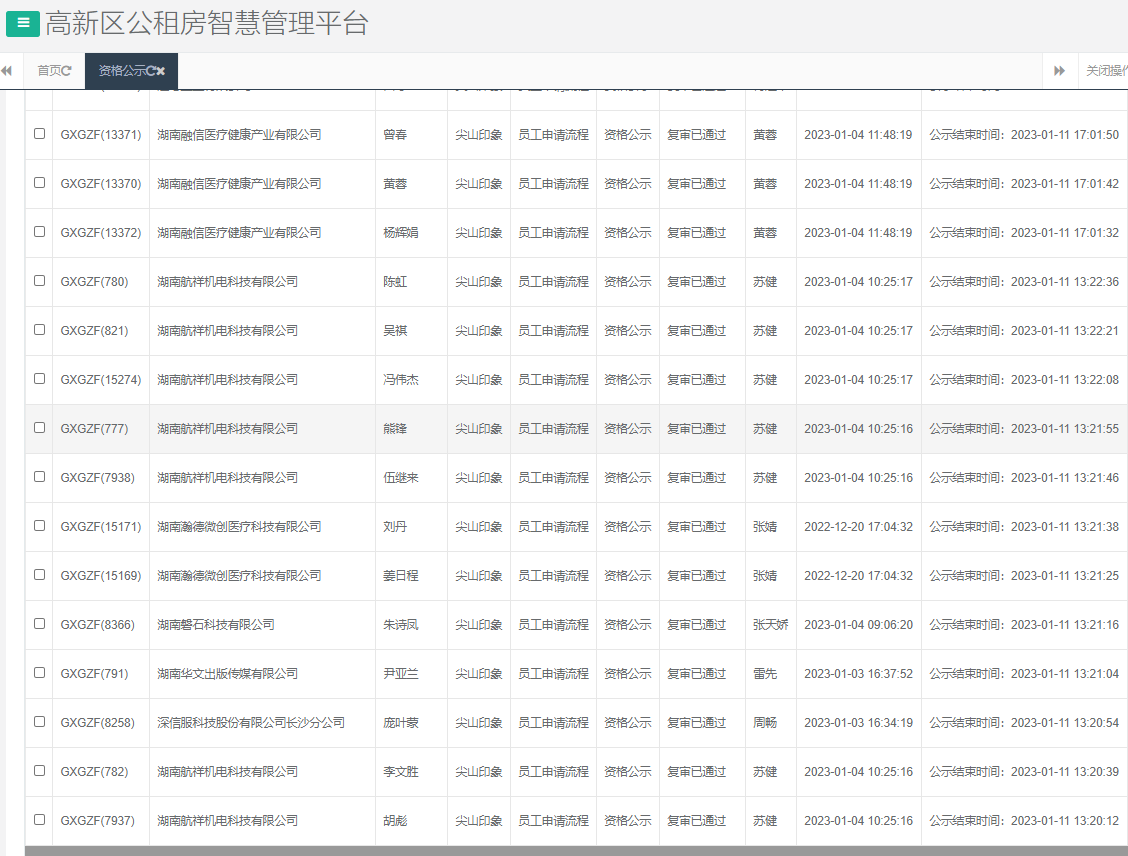
Task: Open the 关闭操作 dropdown
Action: tap(1105, 71)
